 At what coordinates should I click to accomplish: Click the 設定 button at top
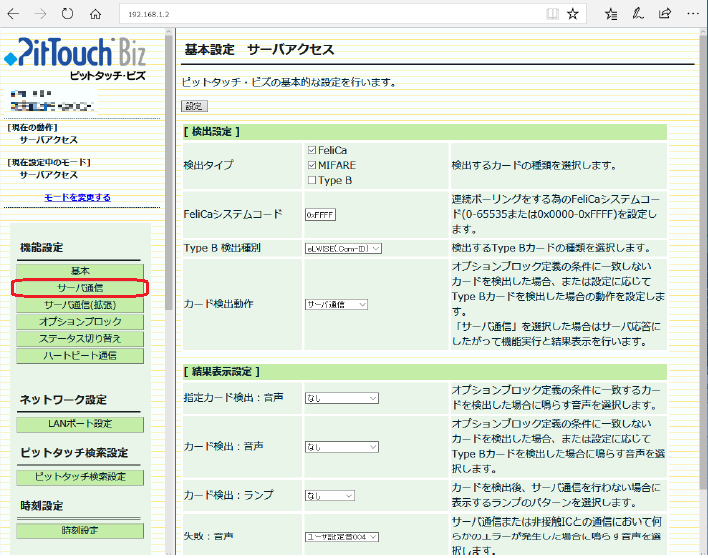[x=194, y=106]
